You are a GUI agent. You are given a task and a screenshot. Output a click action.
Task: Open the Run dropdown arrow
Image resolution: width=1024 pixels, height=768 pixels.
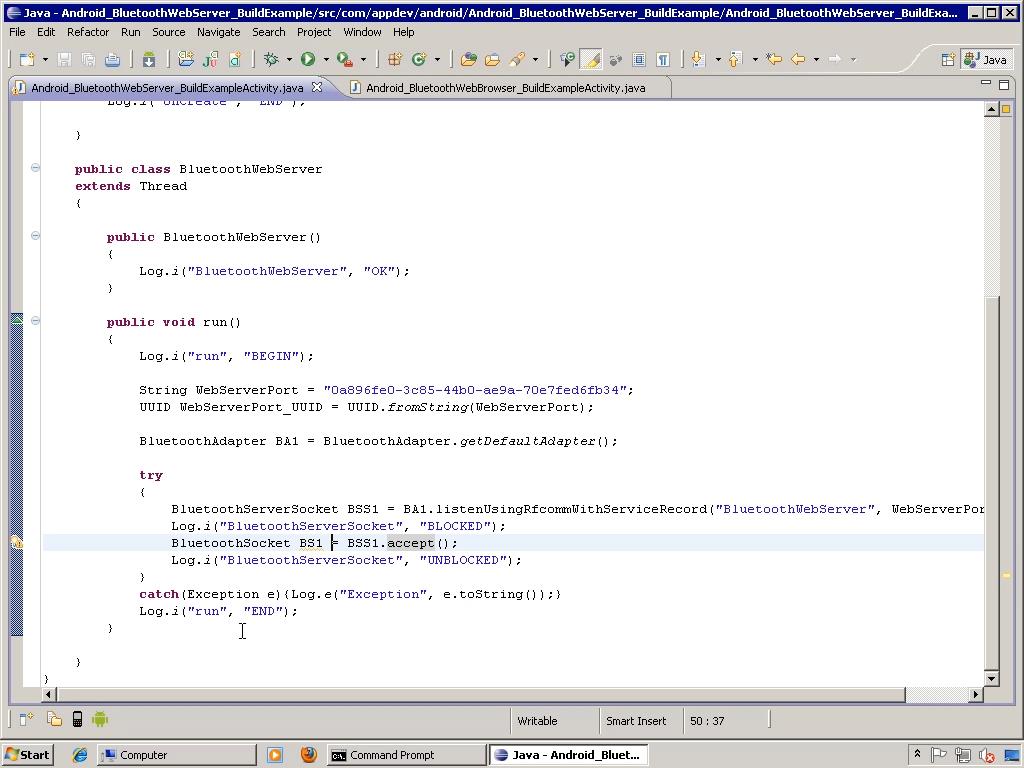(x=326, y=59)
